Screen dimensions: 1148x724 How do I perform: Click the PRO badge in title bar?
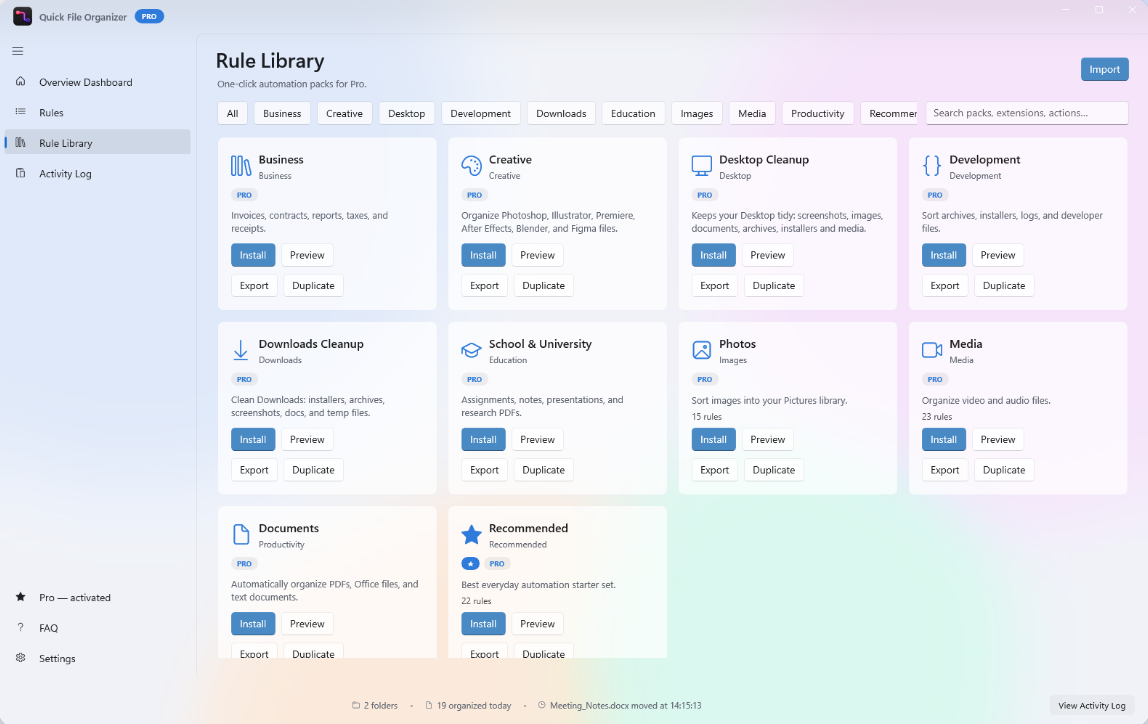pyautogui.click(x=149, y=16)
